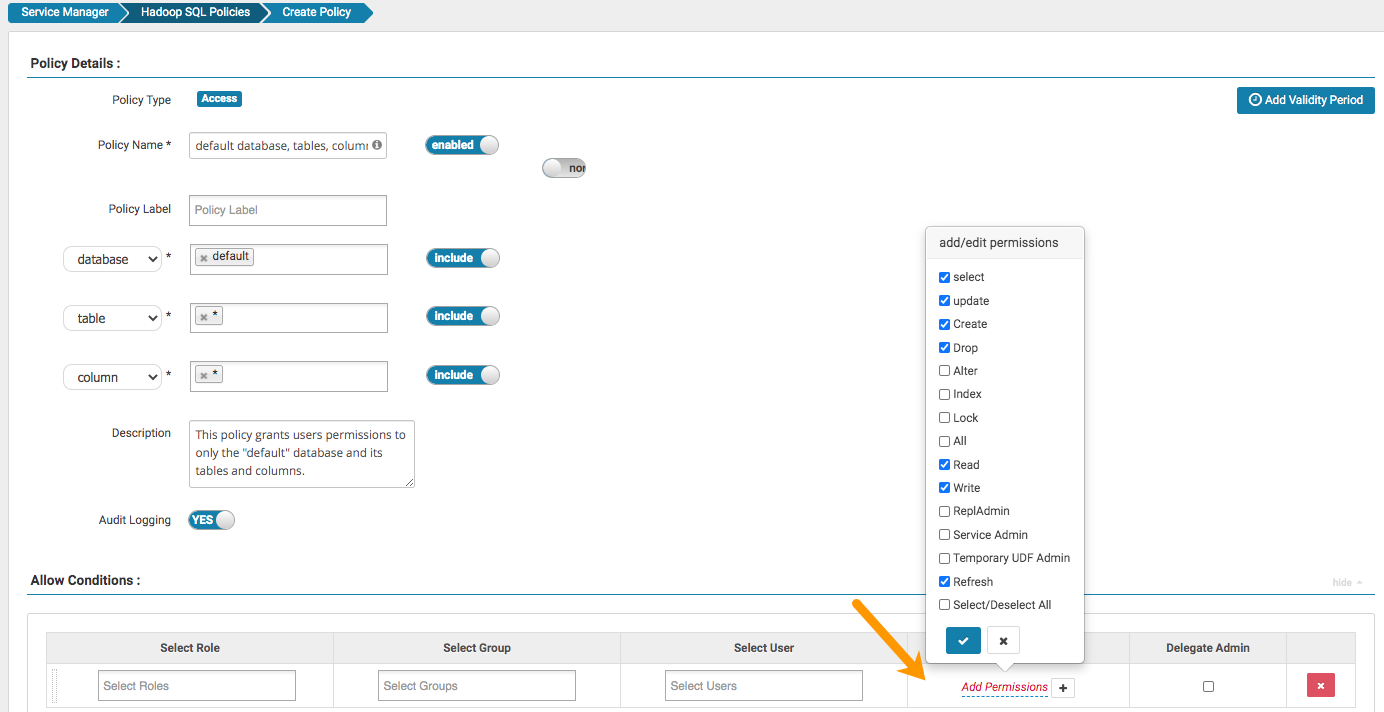Viewport: 1384px width, 712px height.
Task: Remove the allow condition row with red x
Action: point(1320,686)
